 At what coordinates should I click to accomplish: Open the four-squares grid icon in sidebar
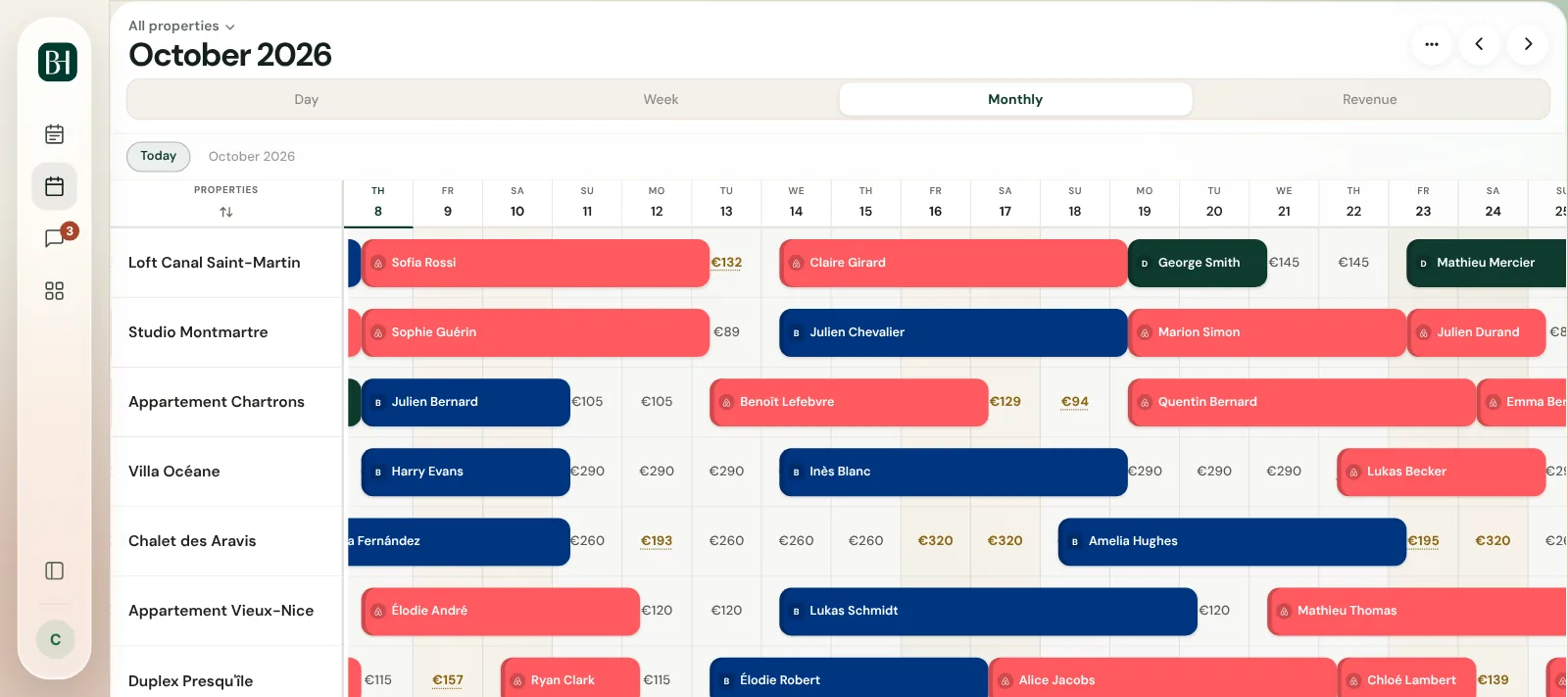55,291
